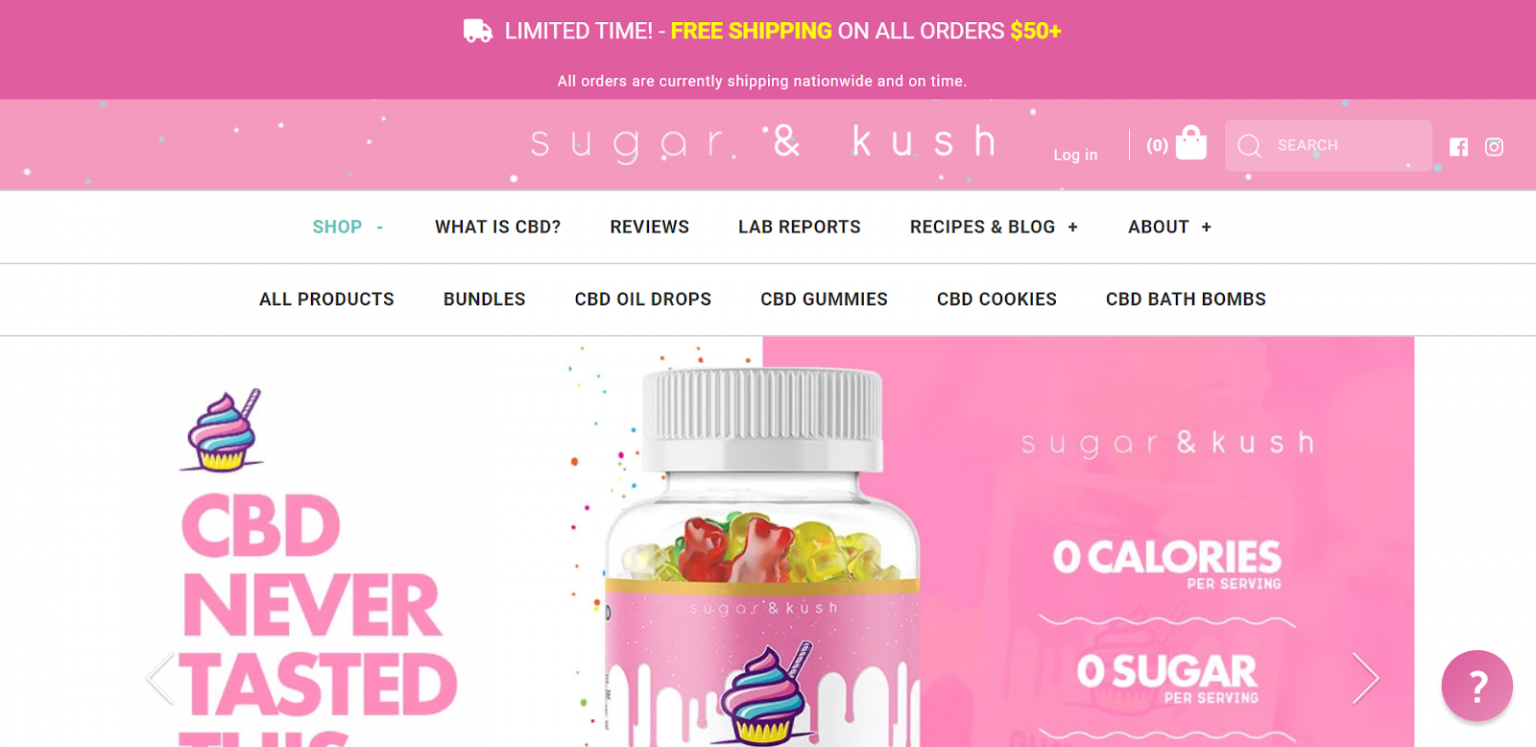The image size is (1536, 747).
Task: Open the question mark help bubble
Action: pyautogui.click(x=1477, y=686)
